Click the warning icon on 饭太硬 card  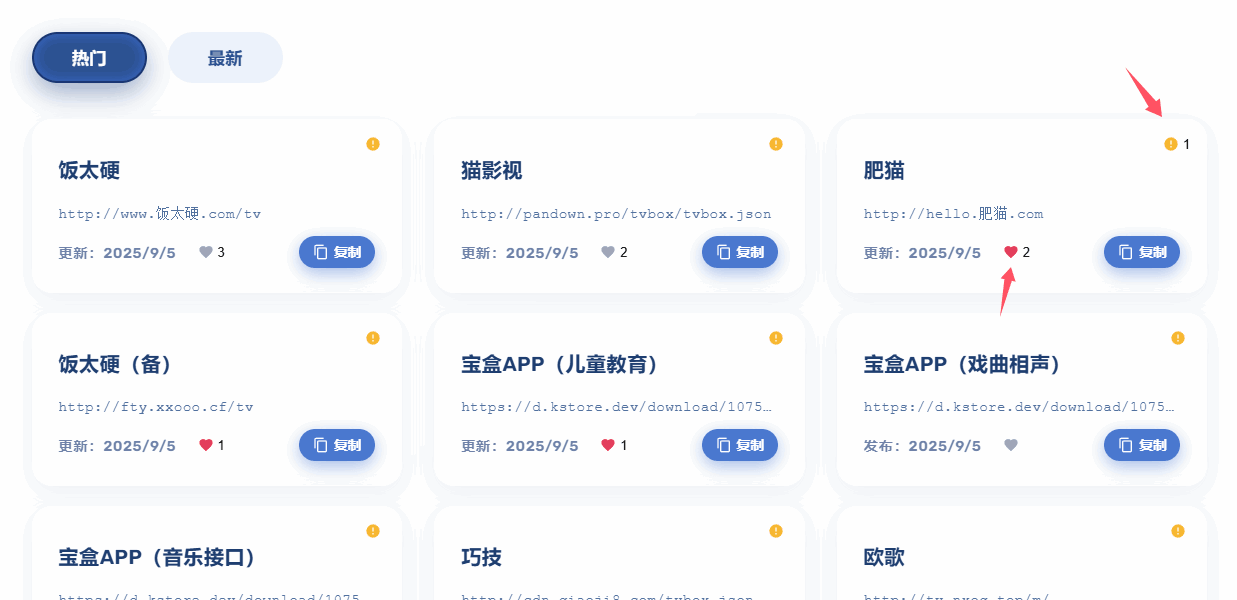373,144
